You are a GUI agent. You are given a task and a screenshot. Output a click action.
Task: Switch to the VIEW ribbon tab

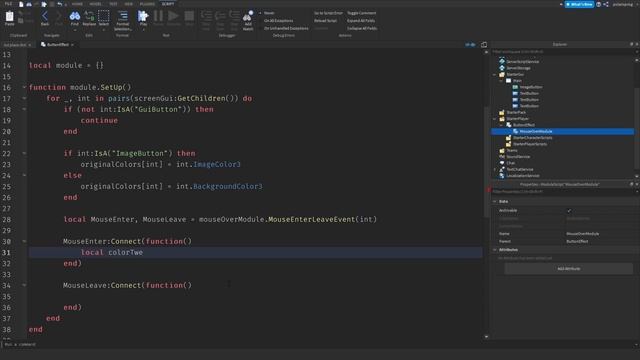pyautogui.click(x=129, y=4)
